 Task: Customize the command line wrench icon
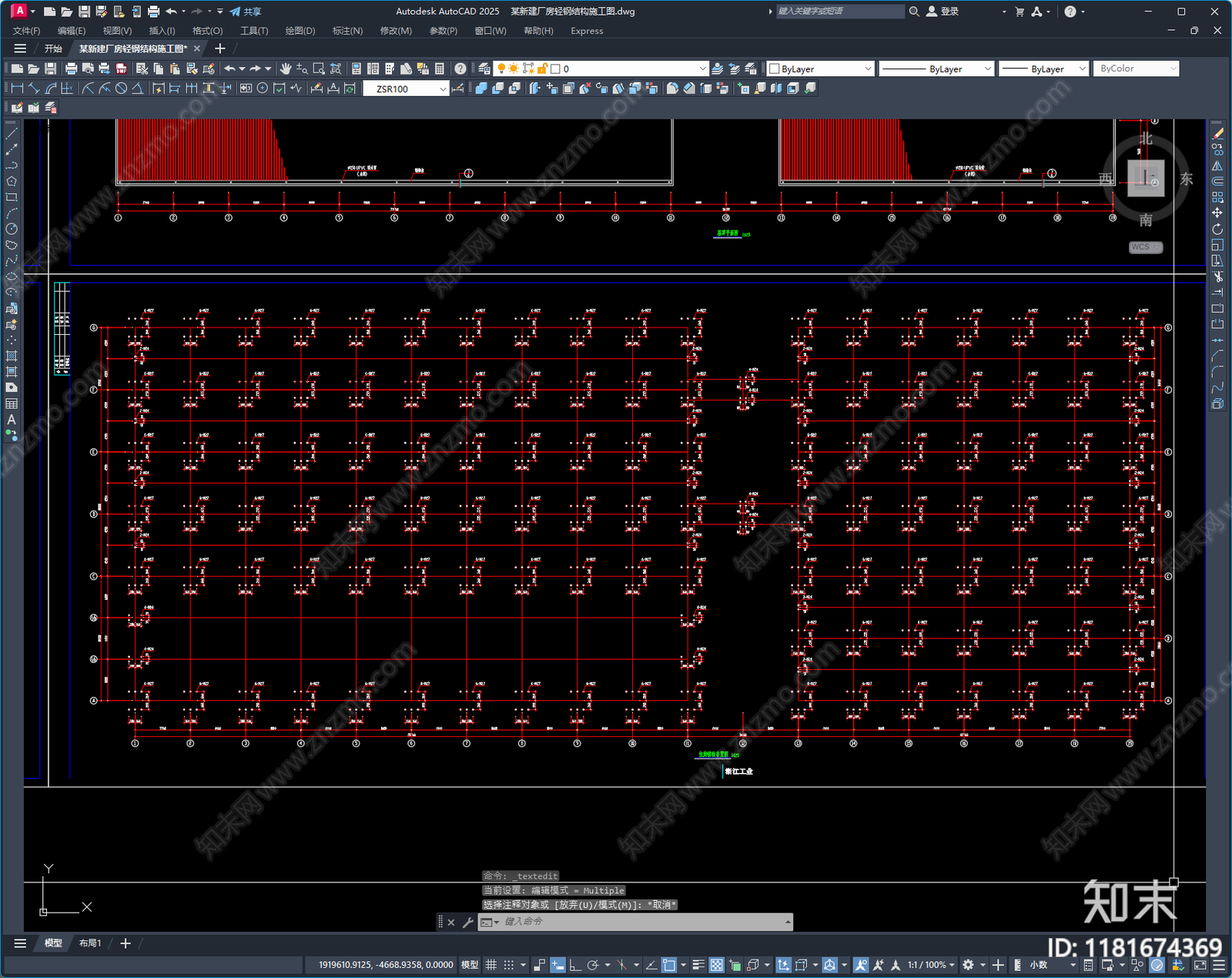(x=467, y=922)
